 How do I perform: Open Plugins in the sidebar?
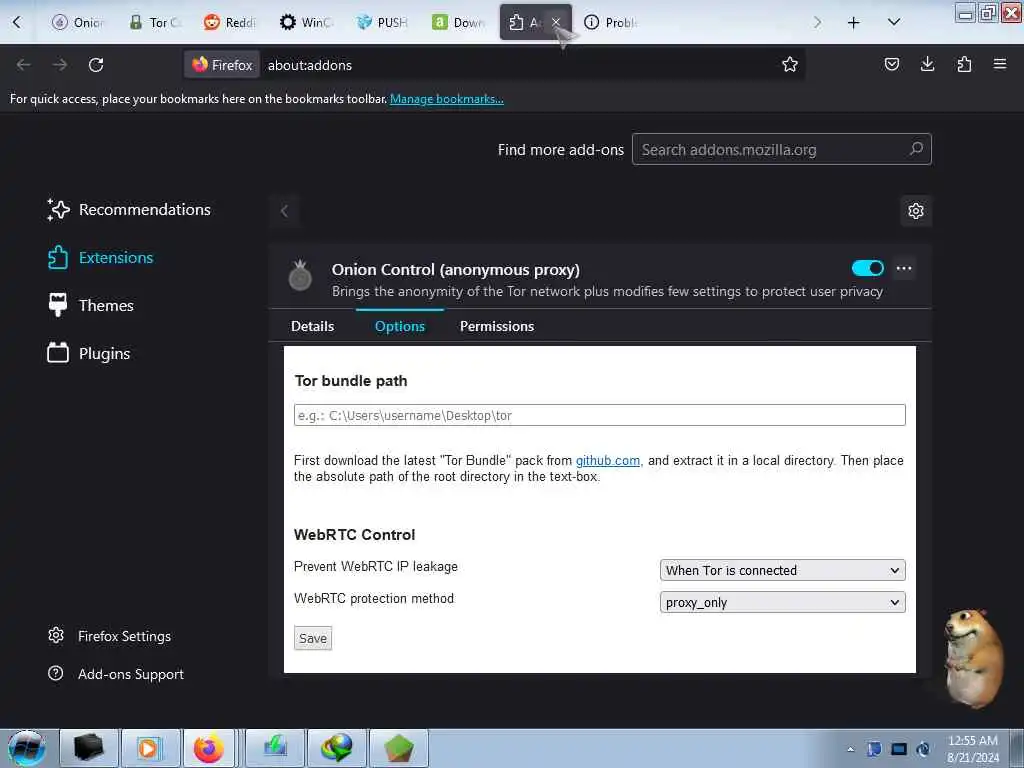click(x=89, y=353)
